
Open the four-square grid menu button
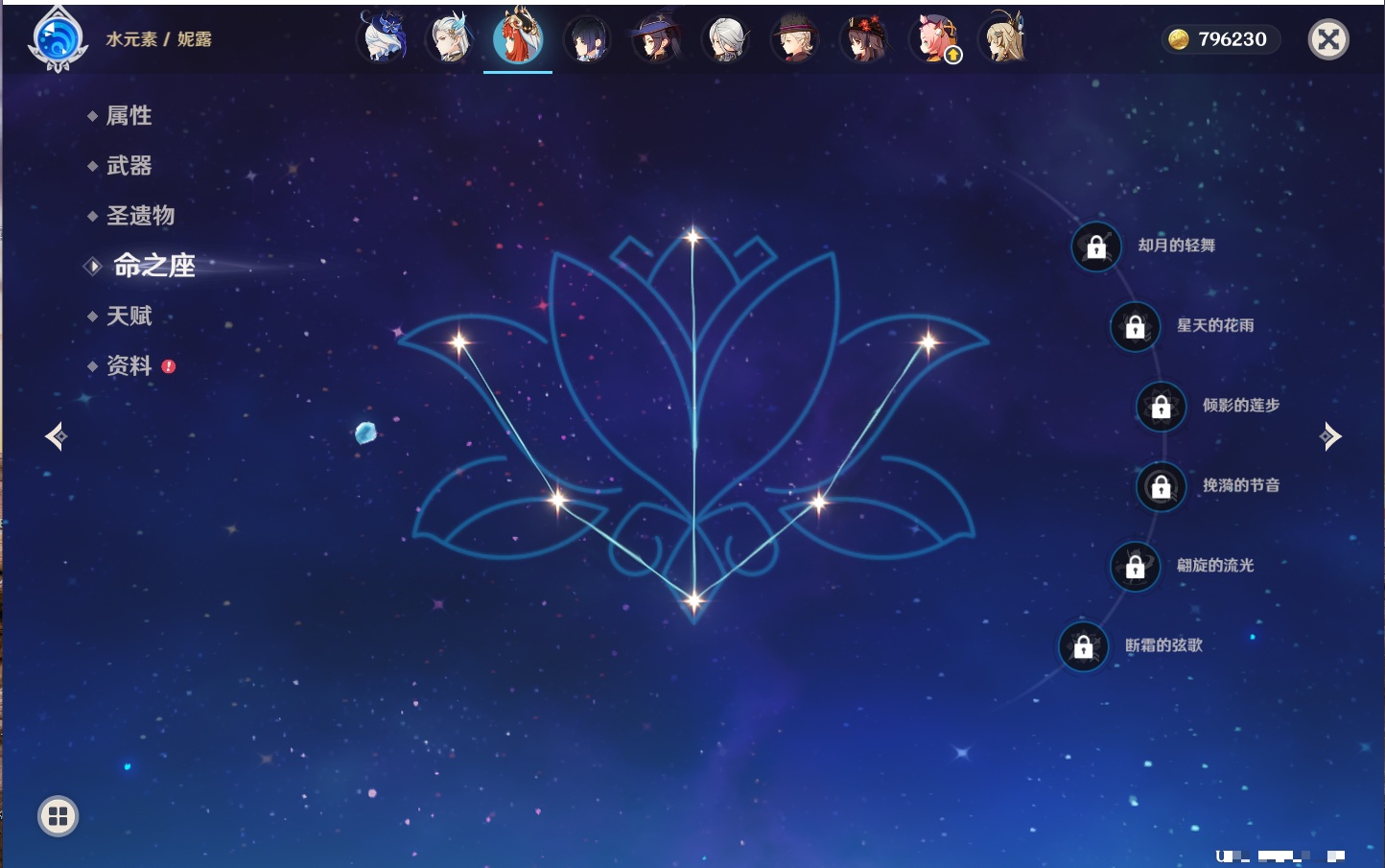pyautogui.click(x=58, y=816)
